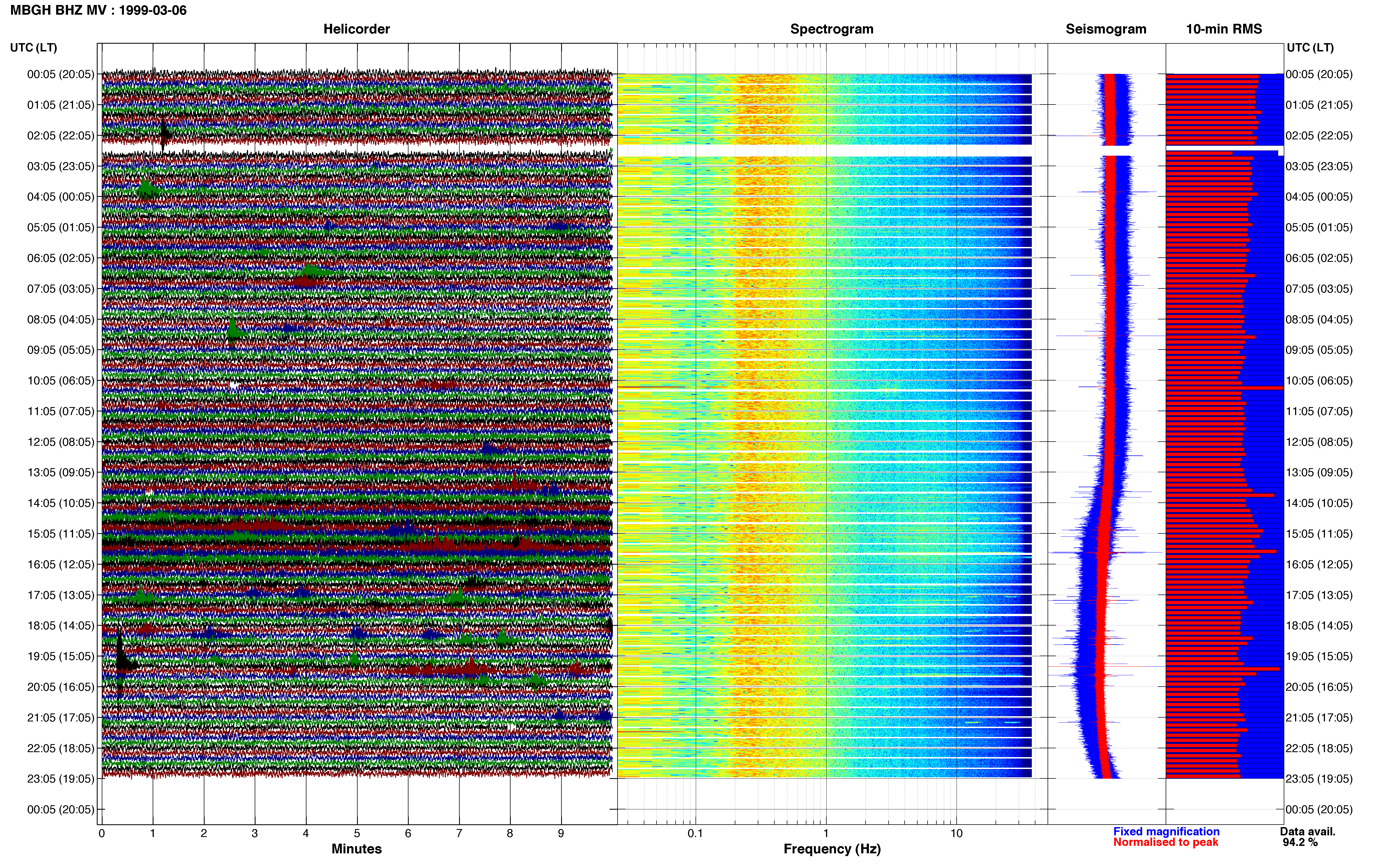Click the left time label '12:05 (08:05)'
This screenshot has width=1388, height=868.
pos(60,442)
